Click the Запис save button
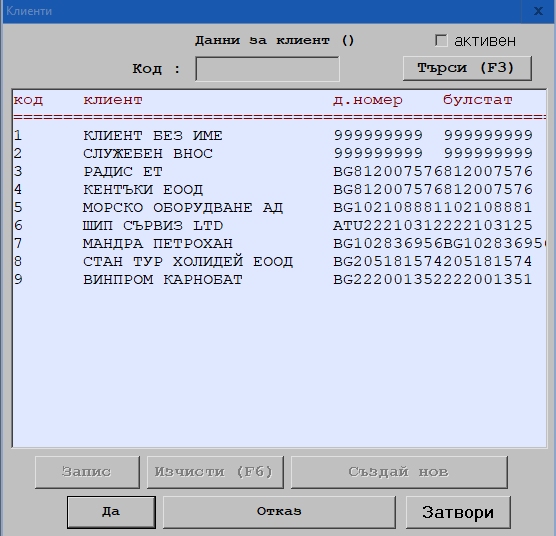556x536 pixels. [x=87, y=472]
